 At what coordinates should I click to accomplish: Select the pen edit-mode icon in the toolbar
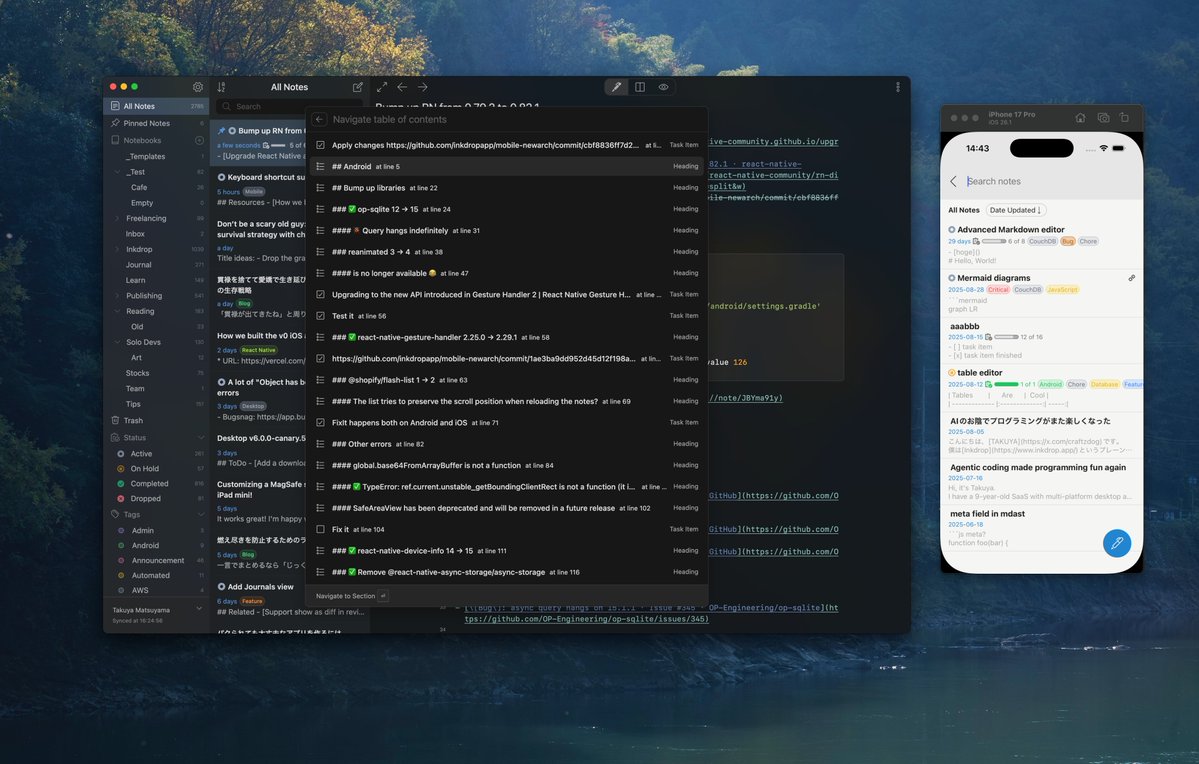click(616, 87)
